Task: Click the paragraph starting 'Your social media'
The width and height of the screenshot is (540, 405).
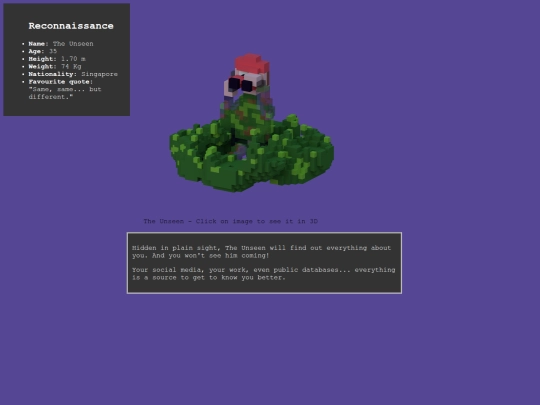Action: click(263, 273)
